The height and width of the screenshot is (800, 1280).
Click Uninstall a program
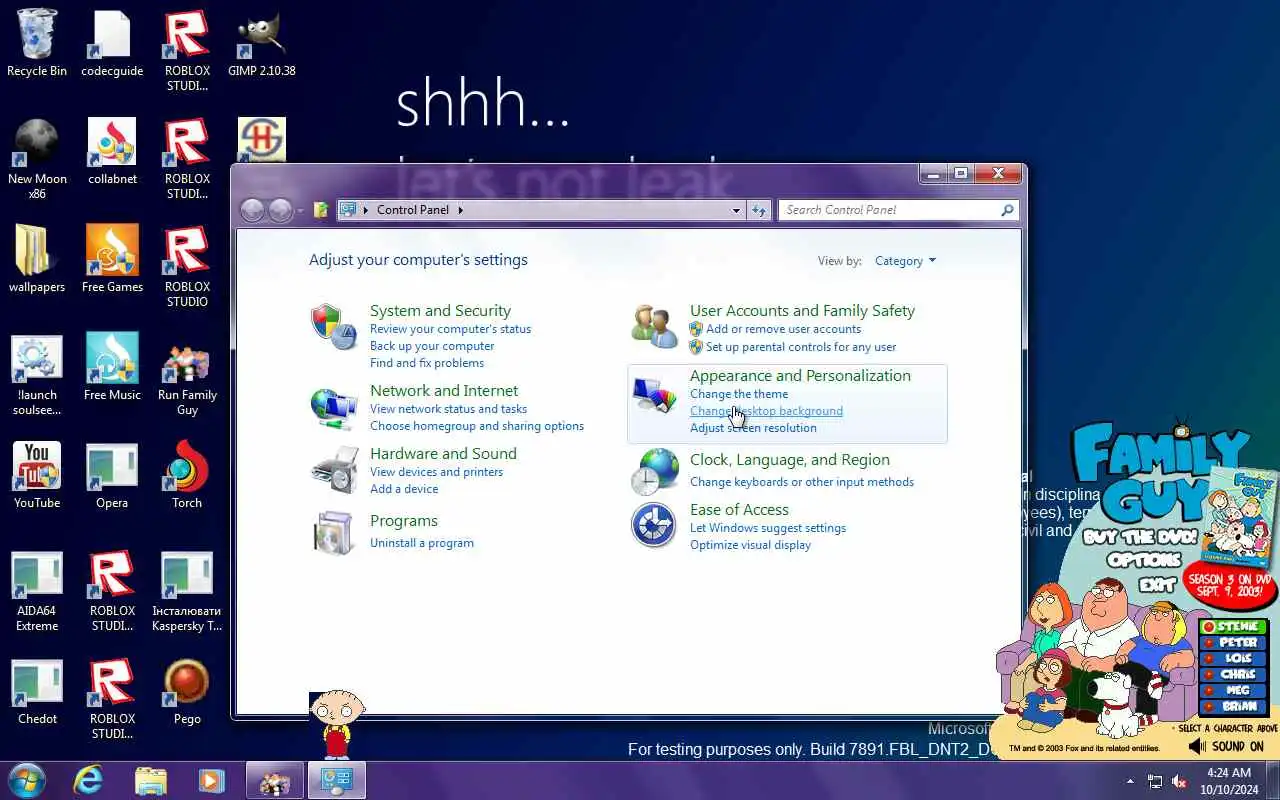click(422, 543)
